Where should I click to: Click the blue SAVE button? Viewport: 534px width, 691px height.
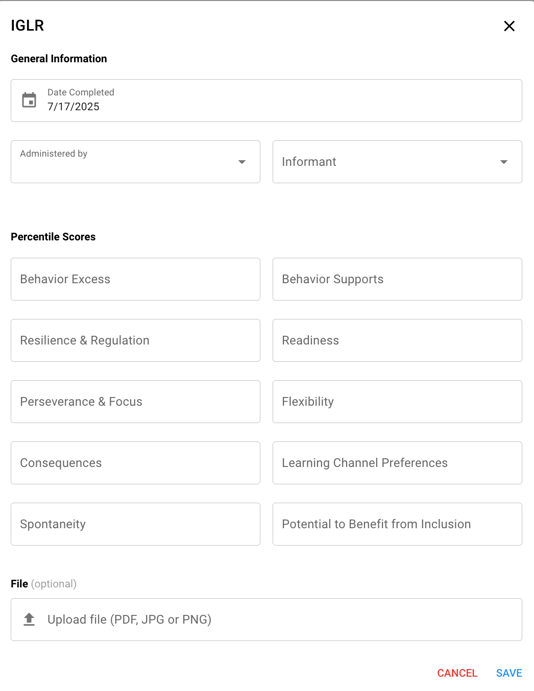509,673
